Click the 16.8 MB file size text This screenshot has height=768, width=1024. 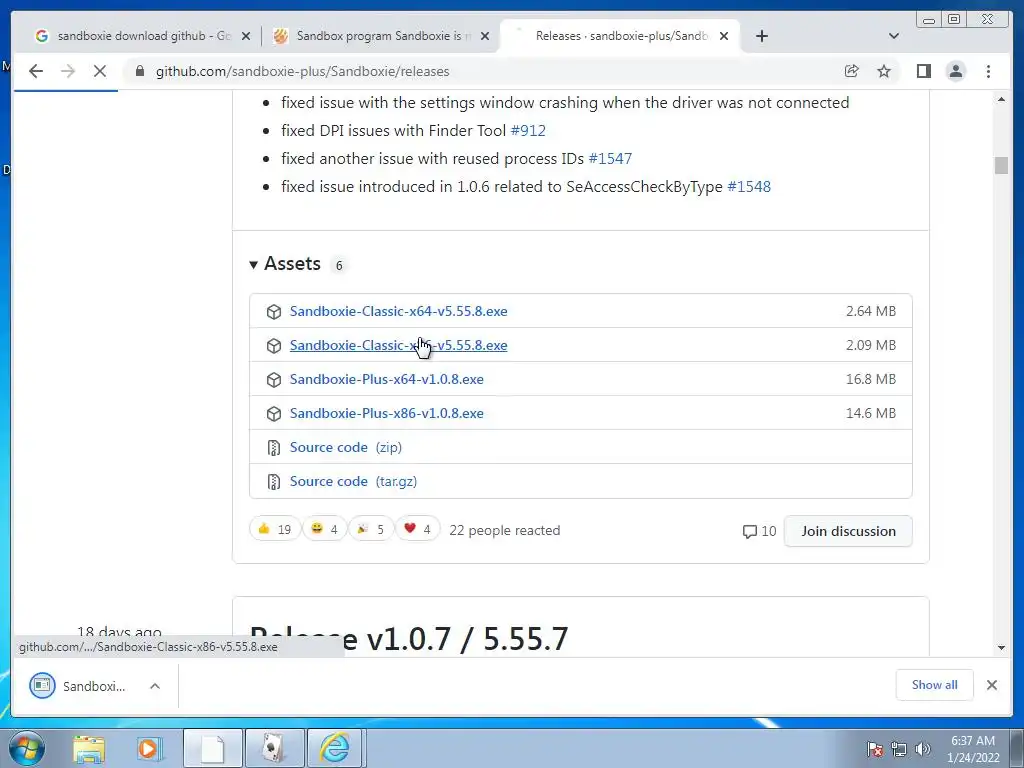click(x=871, y=379)
